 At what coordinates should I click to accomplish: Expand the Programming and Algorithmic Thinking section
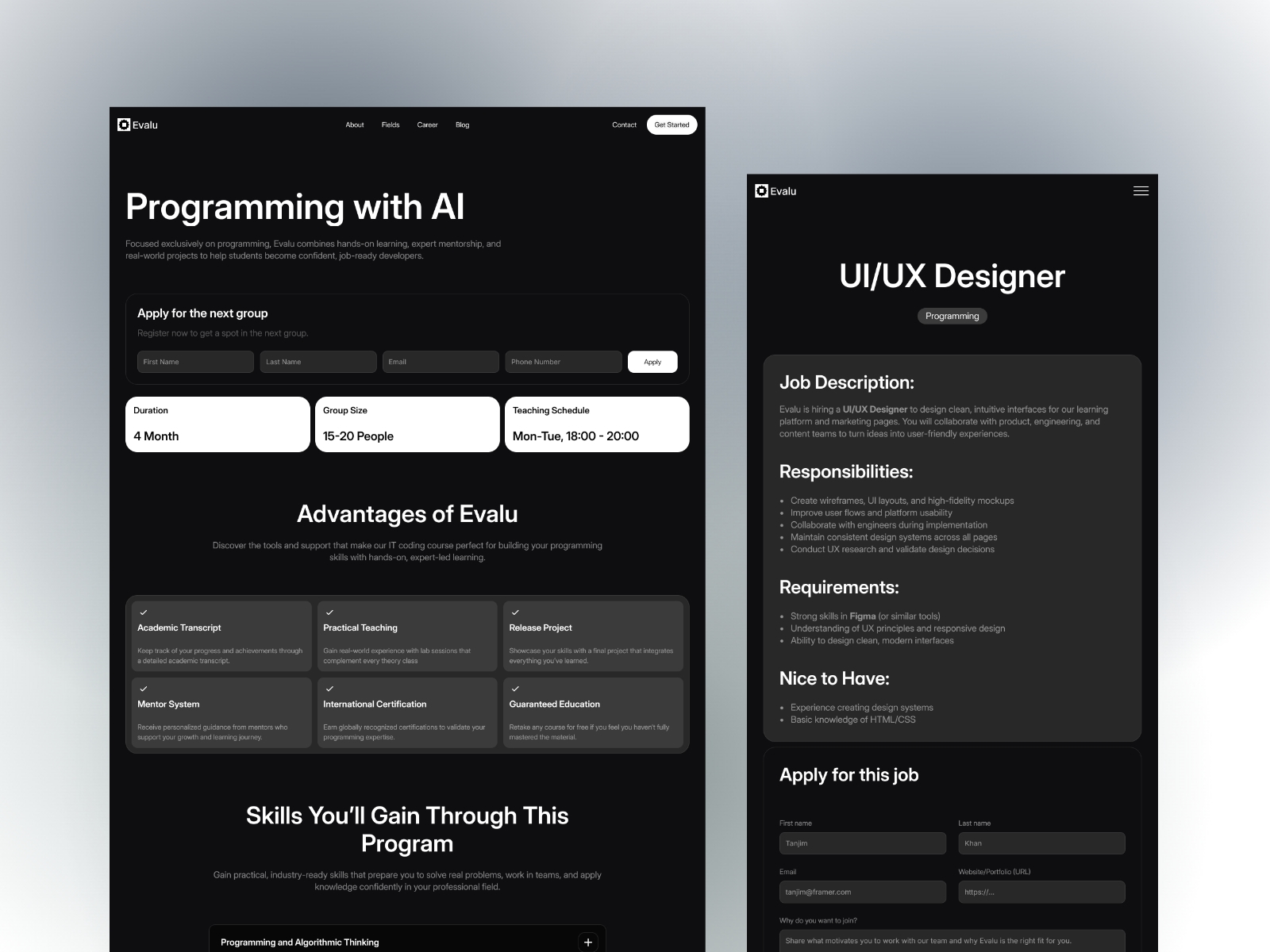click(588, 942)
